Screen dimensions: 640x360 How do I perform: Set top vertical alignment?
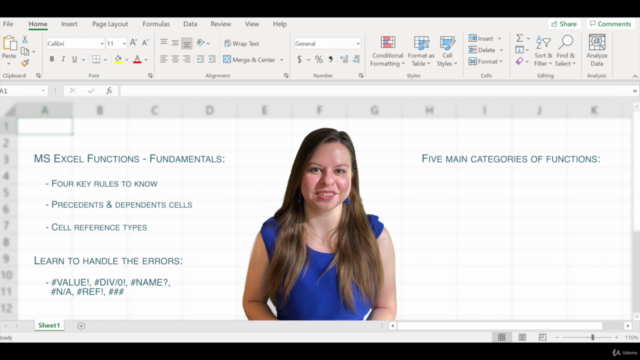point(164,42)
